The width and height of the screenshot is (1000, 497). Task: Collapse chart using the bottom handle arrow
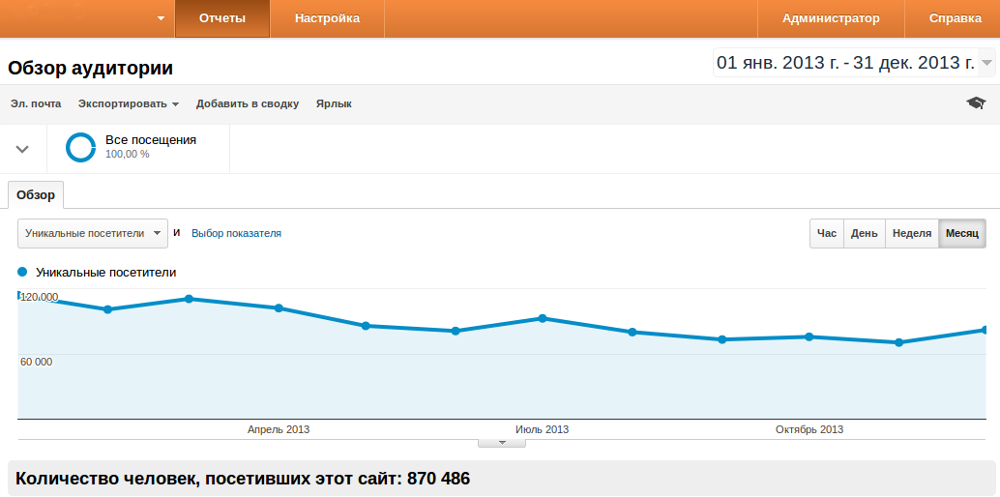[x=502, y=442]
